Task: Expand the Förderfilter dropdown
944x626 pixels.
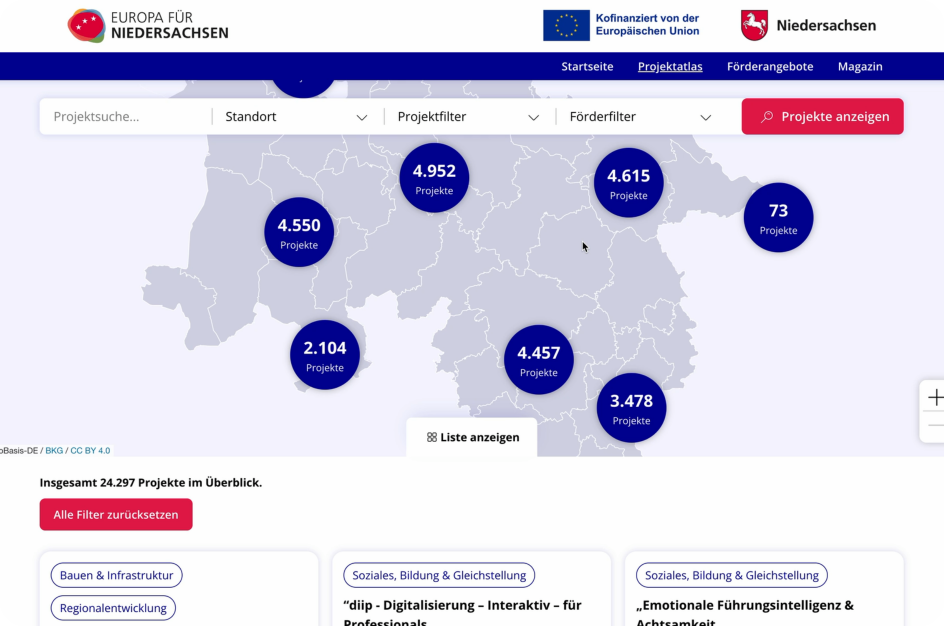Action: [x=640, y=117]
